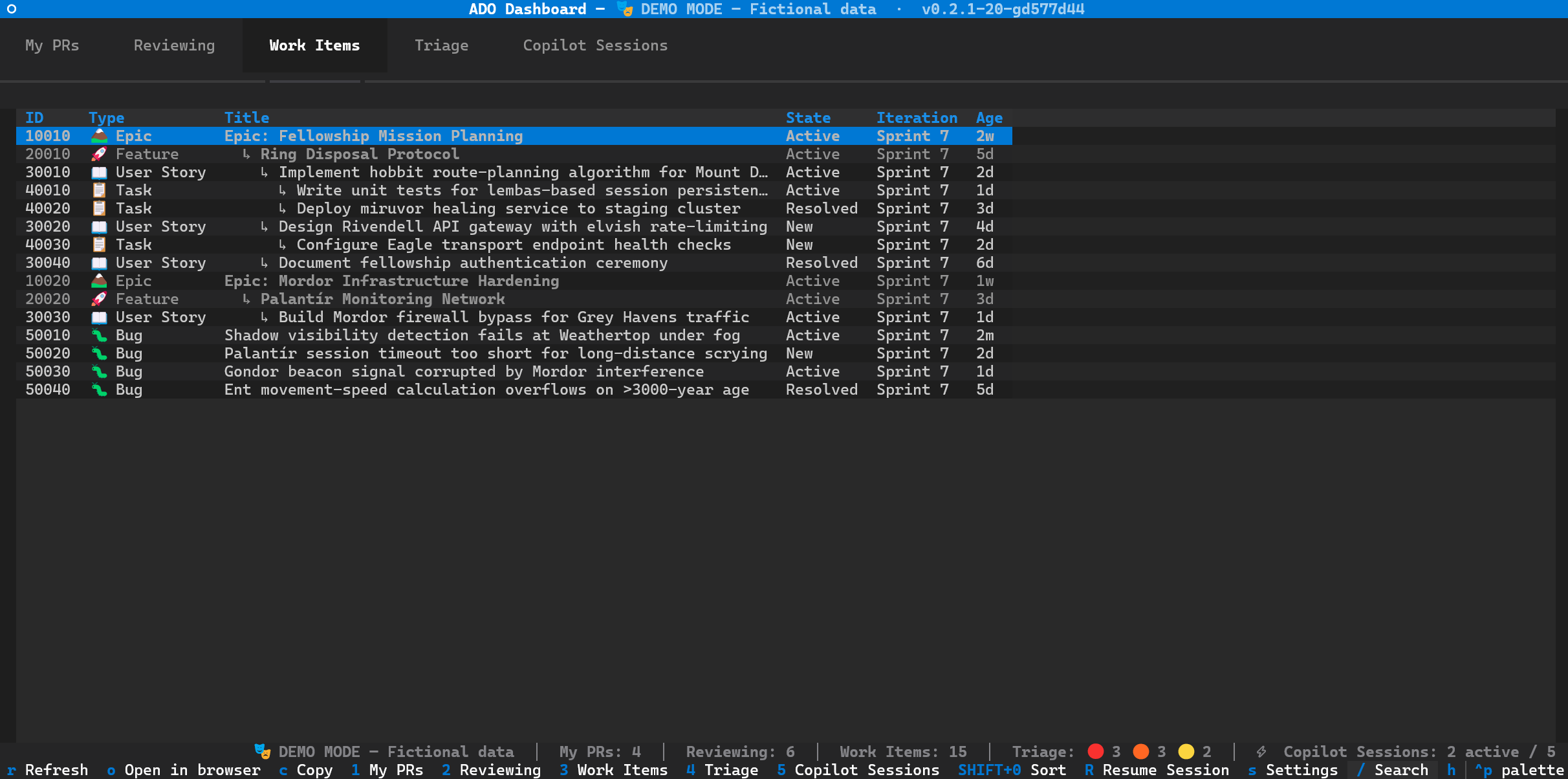Click the book icon of User Story 30020
The height and width of the screenshot is (779, 1568).
pos(99,226)
